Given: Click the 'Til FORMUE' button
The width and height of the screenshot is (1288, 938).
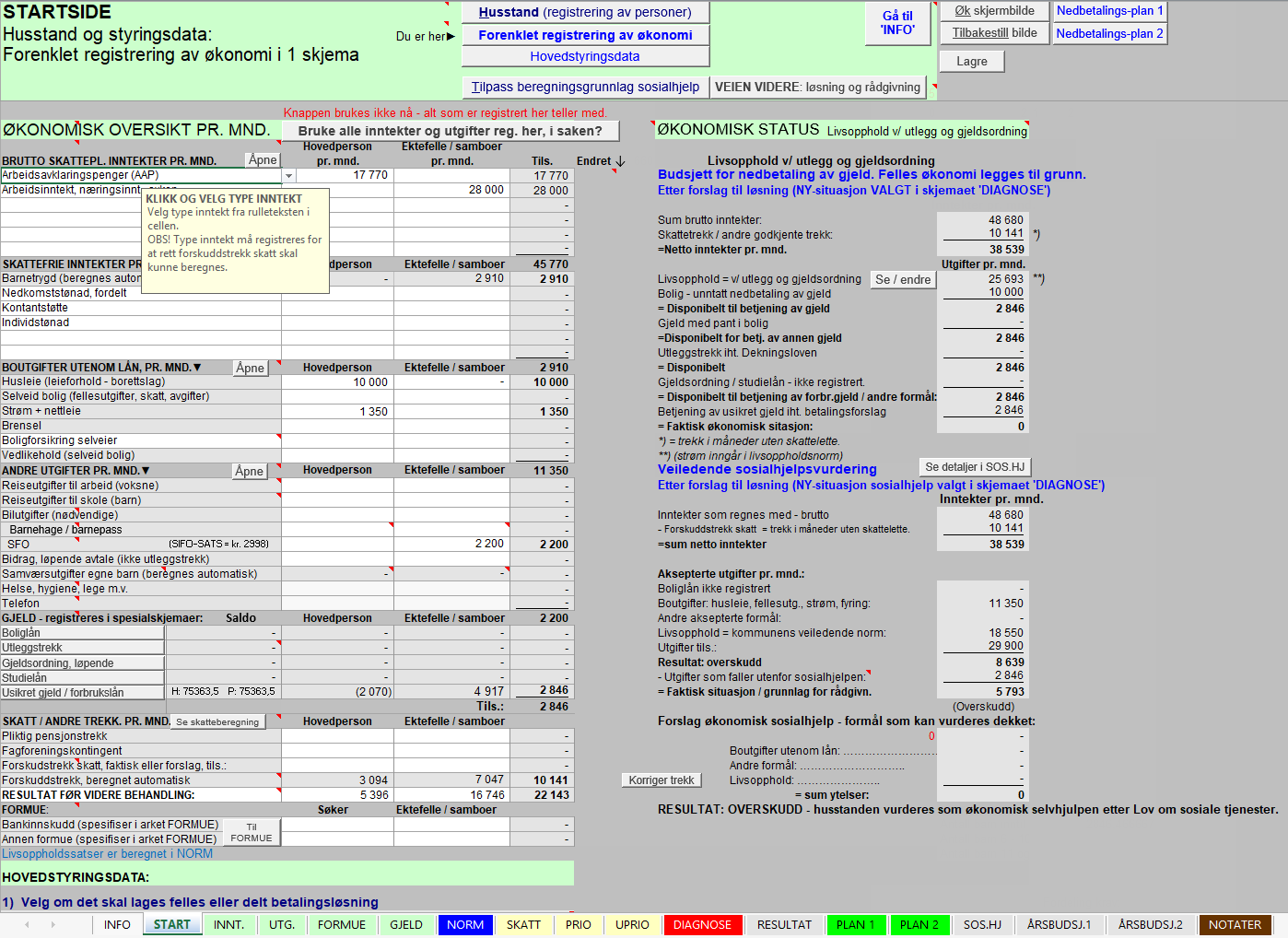Looking at the screenshot, I should pos(252,832).
